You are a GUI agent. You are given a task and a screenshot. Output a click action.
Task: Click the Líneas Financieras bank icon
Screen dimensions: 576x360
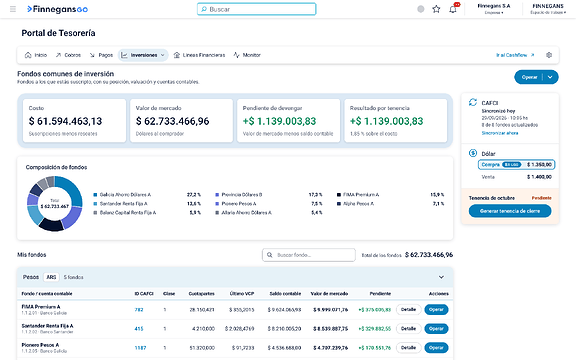coord(177,55)
